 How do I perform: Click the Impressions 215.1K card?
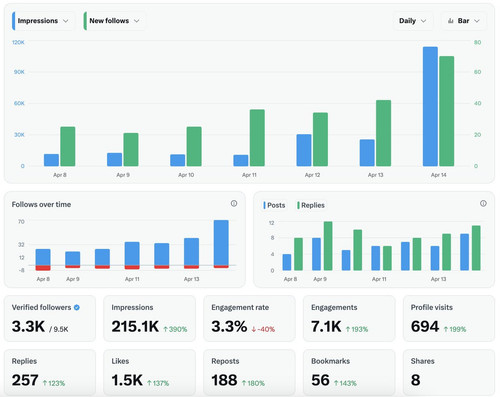click(x=149, y=318)
